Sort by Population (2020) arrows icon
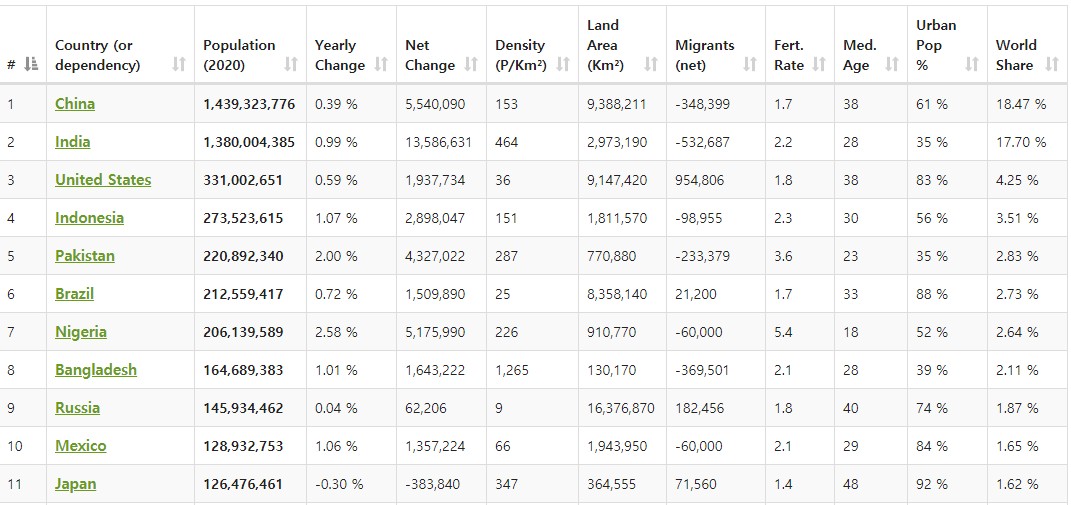This screenshot has height=505, width=1071. coord(291,65)
